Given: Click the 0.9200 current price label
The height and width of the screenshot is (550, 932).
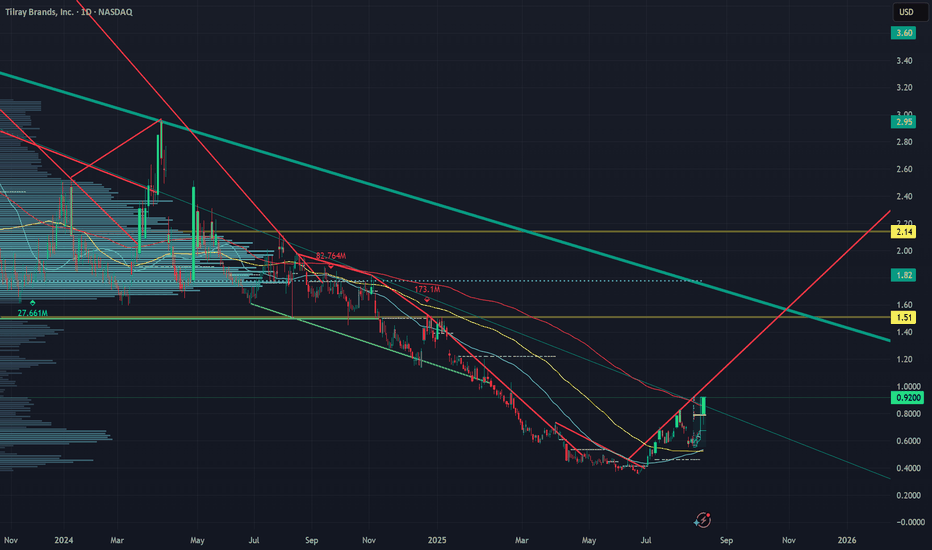Looking at the screenshot, I should click(907, 398).
